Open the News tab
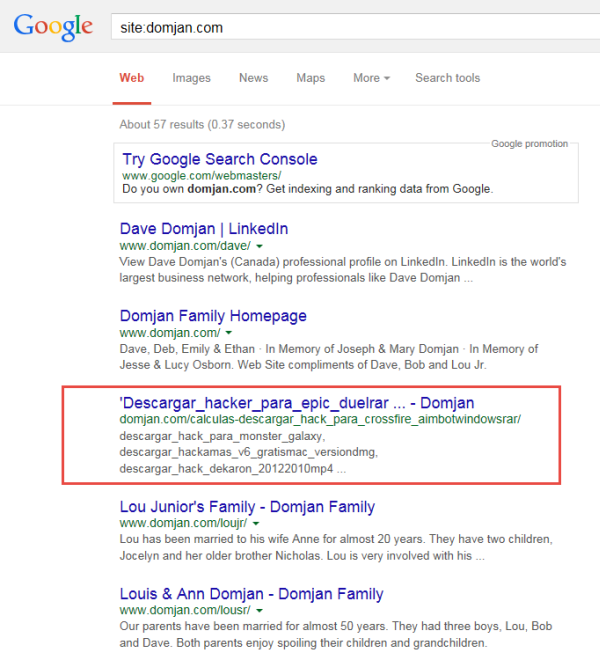Viewport: 600px width, 660px height. [253, 78]
